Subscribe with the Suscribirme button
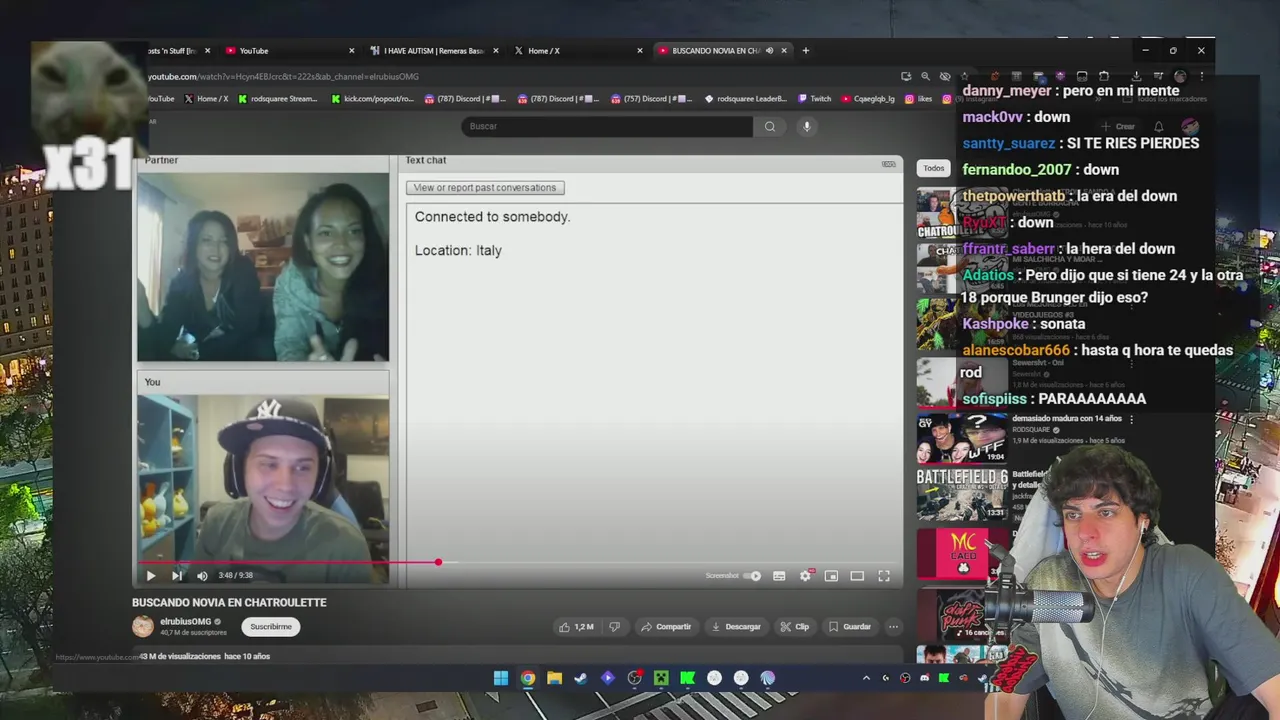This screenshot has height=720, width=1280. [271, 627]
